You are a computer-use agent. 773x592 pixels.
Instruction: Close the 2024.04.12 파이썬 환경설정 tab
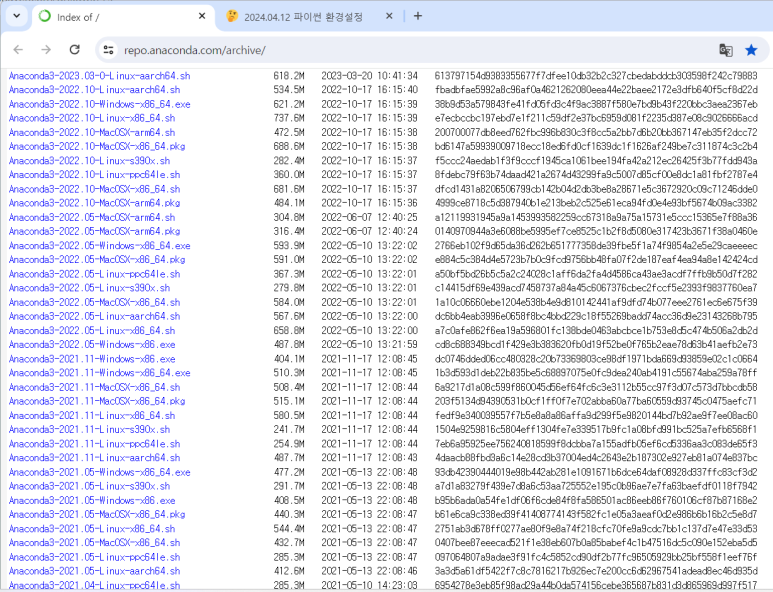point(389,16)
